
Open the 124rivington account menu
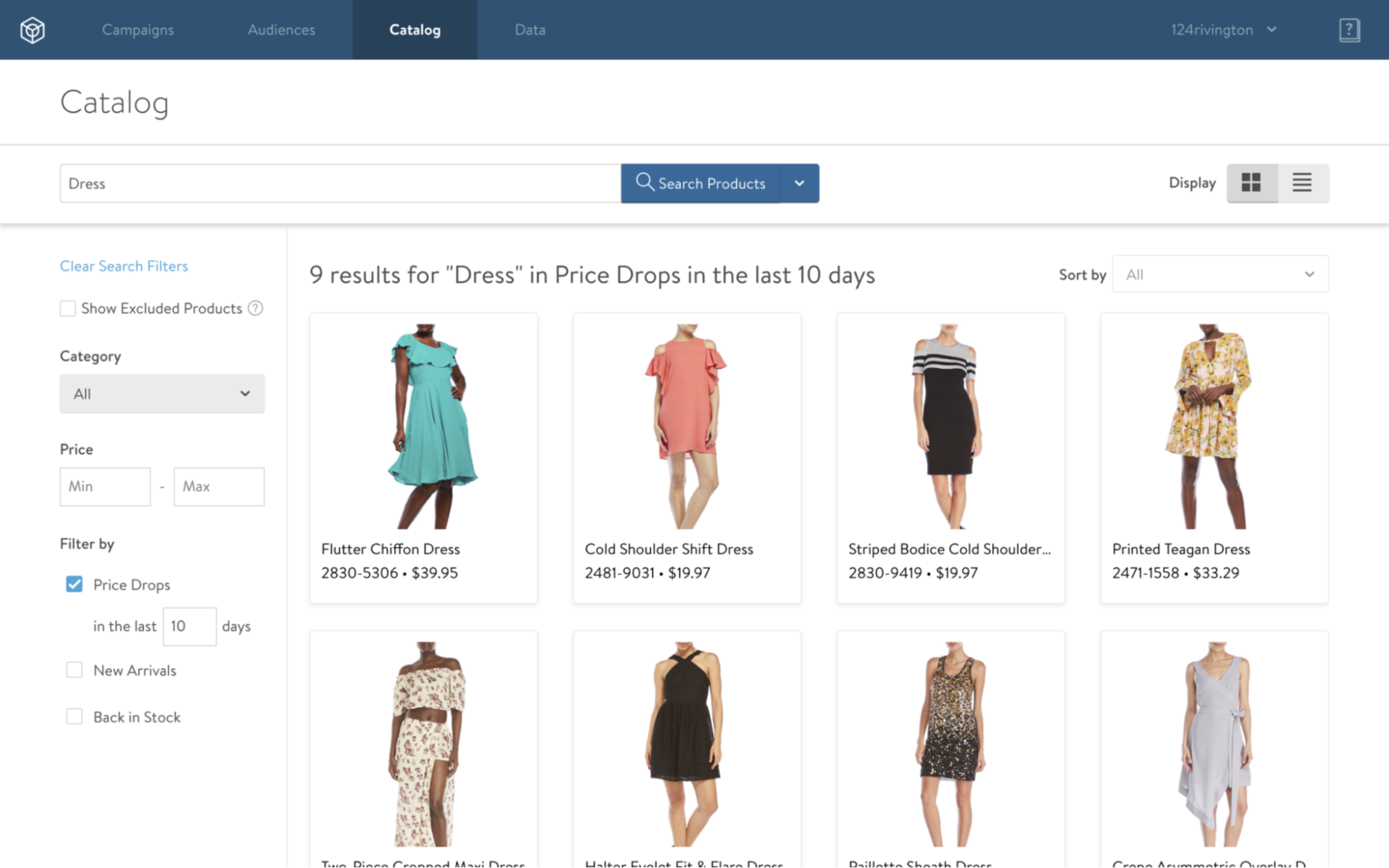point(1224,30)
